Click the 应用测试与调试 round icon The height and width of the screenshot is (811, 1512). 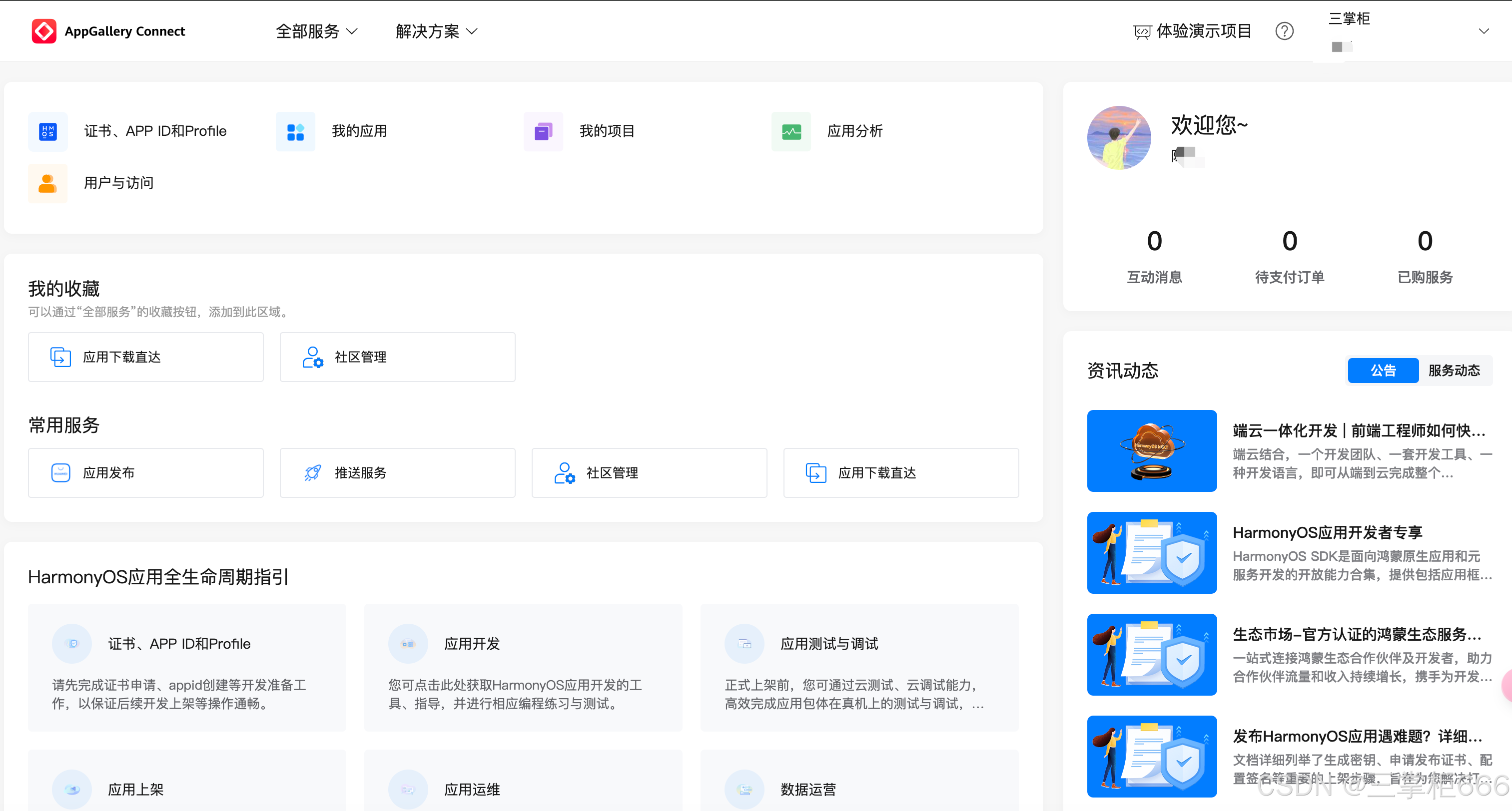click(x=745, y=644)
